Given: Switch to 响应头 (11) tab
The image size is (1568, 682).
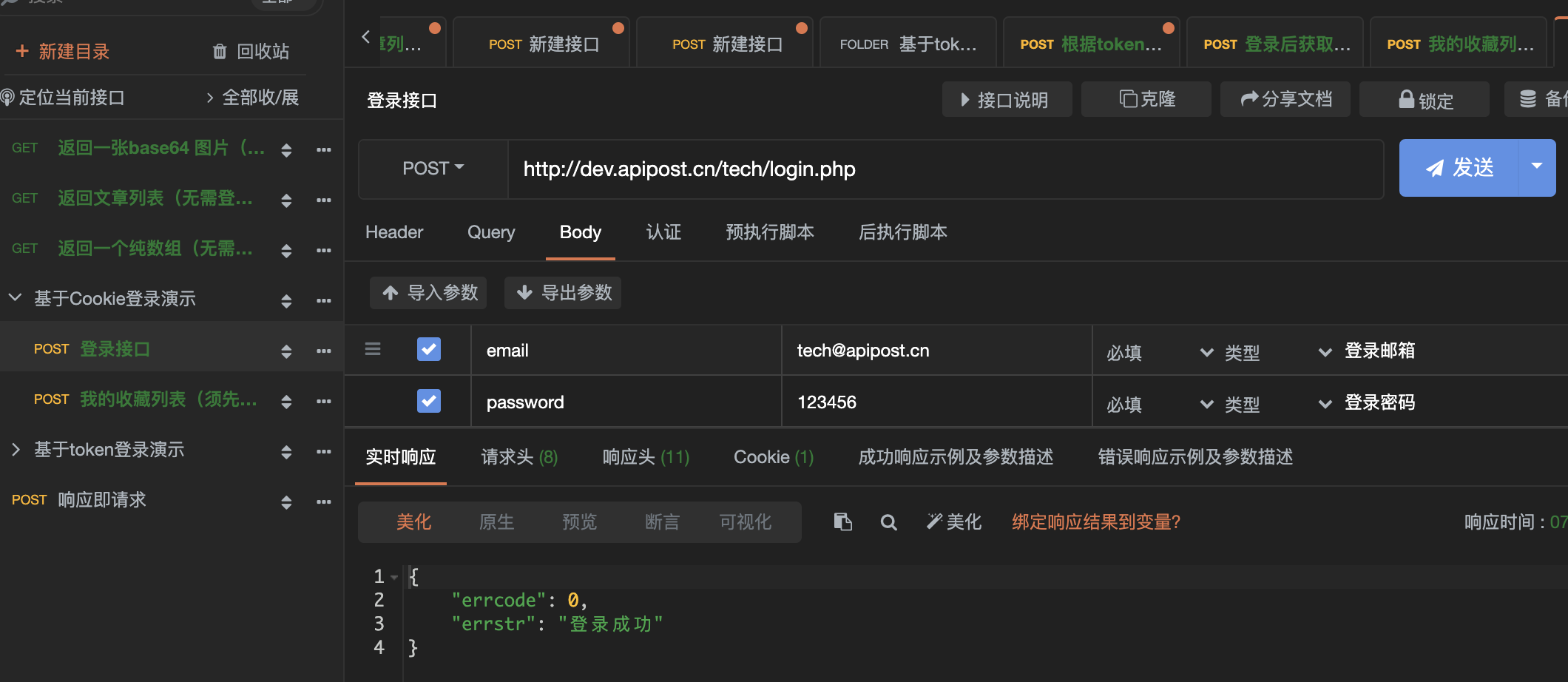Looking at the screenshot, I should (x=646, y=457).
